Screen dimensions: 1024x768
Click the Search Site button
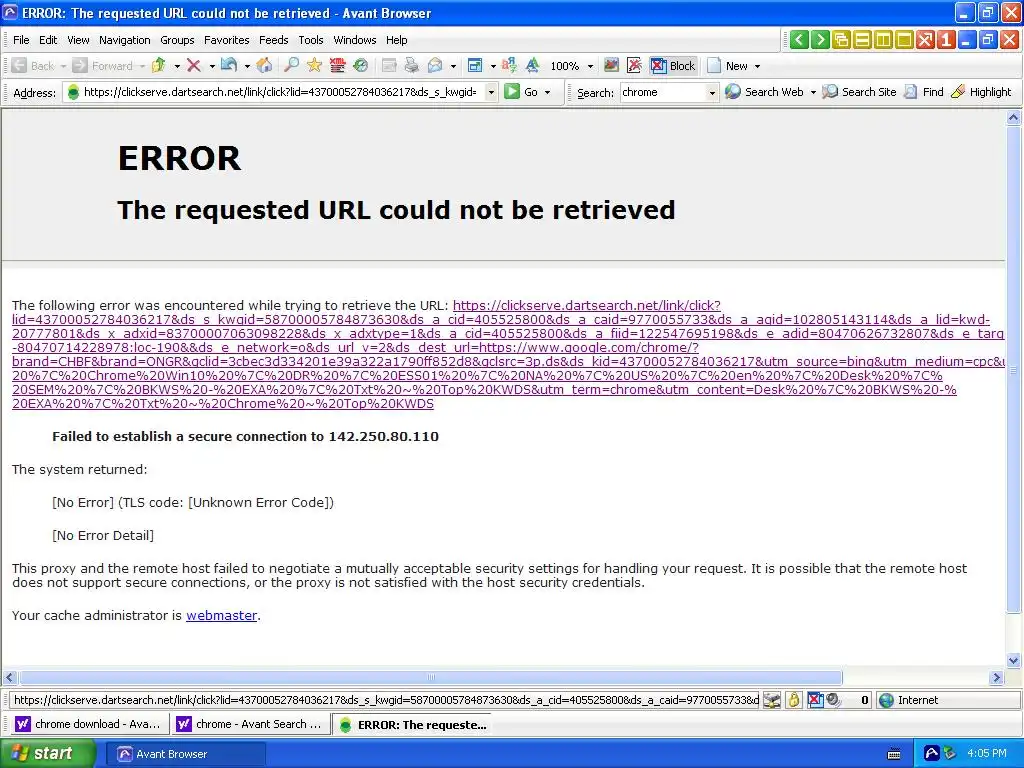click(x=859, y=92)
